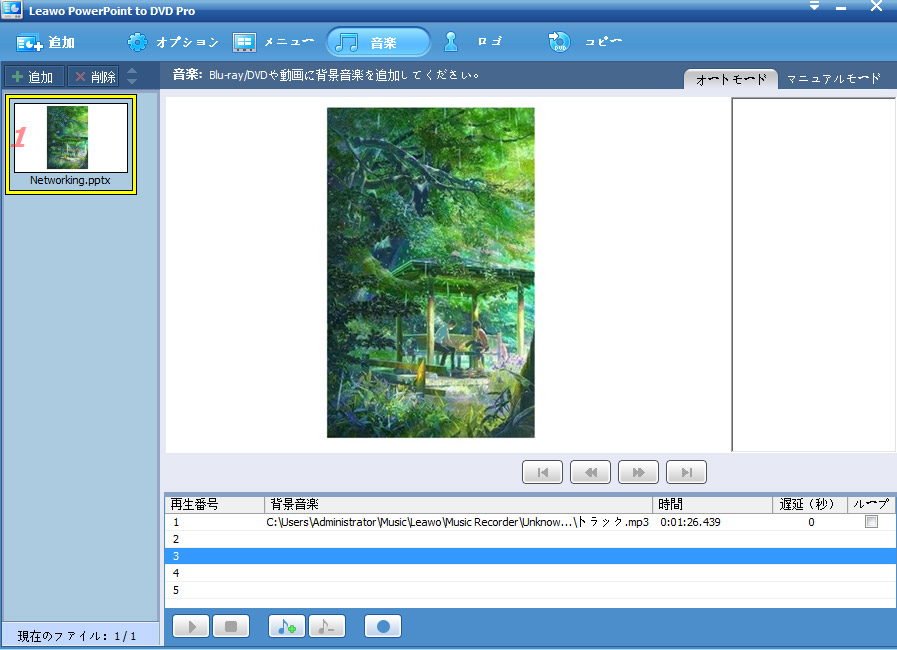Screen dimensions: 897x650
Task: Open the メニュー menu template section
Action: (273, 42)
